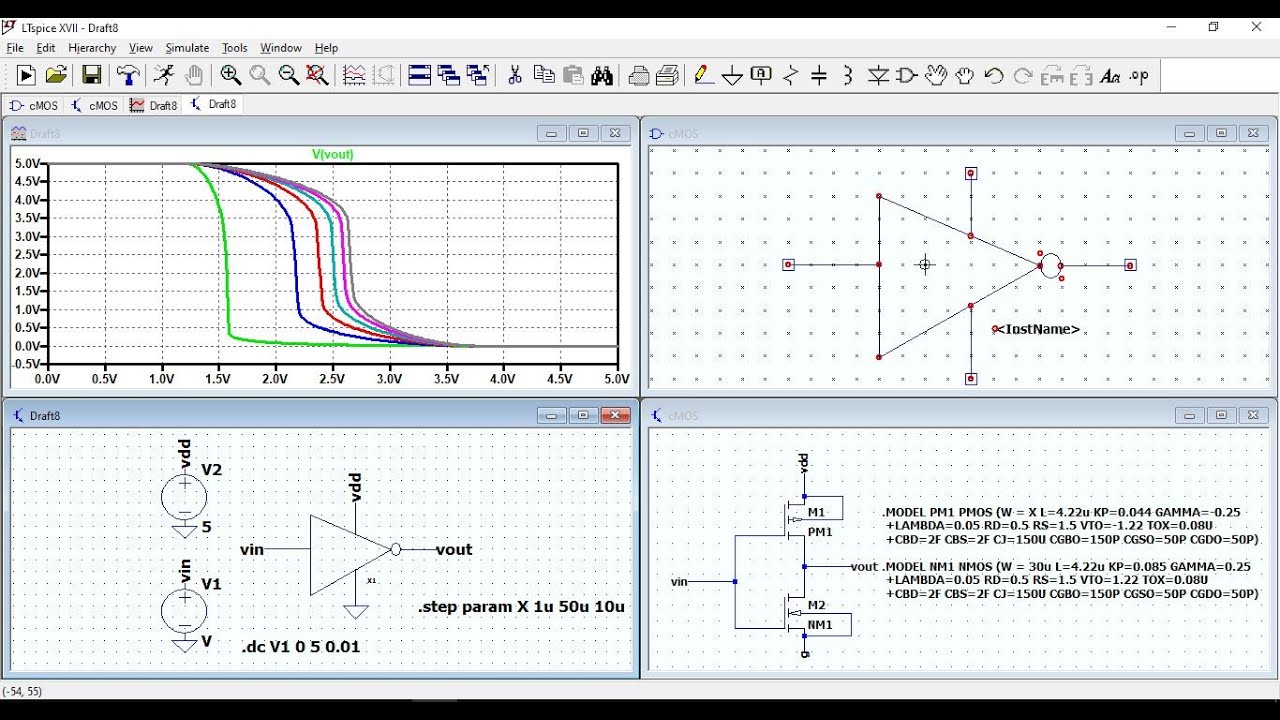Select the Drag closed-hand tool
The image size is (1280, 720).
[965, 75]
